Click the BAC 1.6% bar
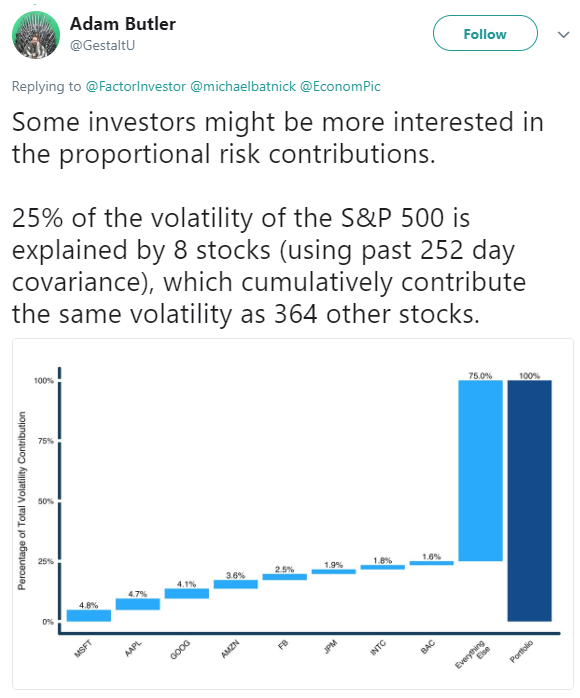This screenshot has width=580, height=698. coord(431,563)
